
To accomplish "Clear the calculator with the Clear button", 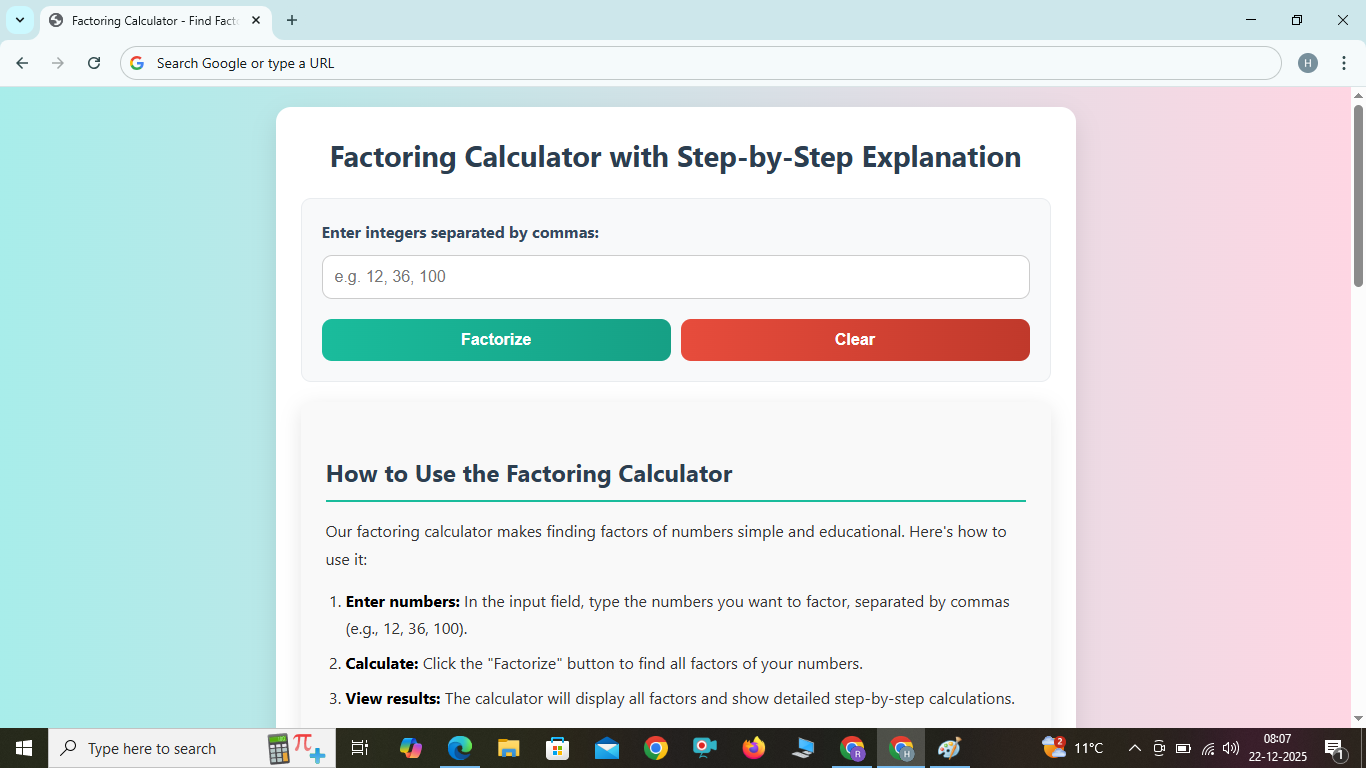I will point(855,340).
